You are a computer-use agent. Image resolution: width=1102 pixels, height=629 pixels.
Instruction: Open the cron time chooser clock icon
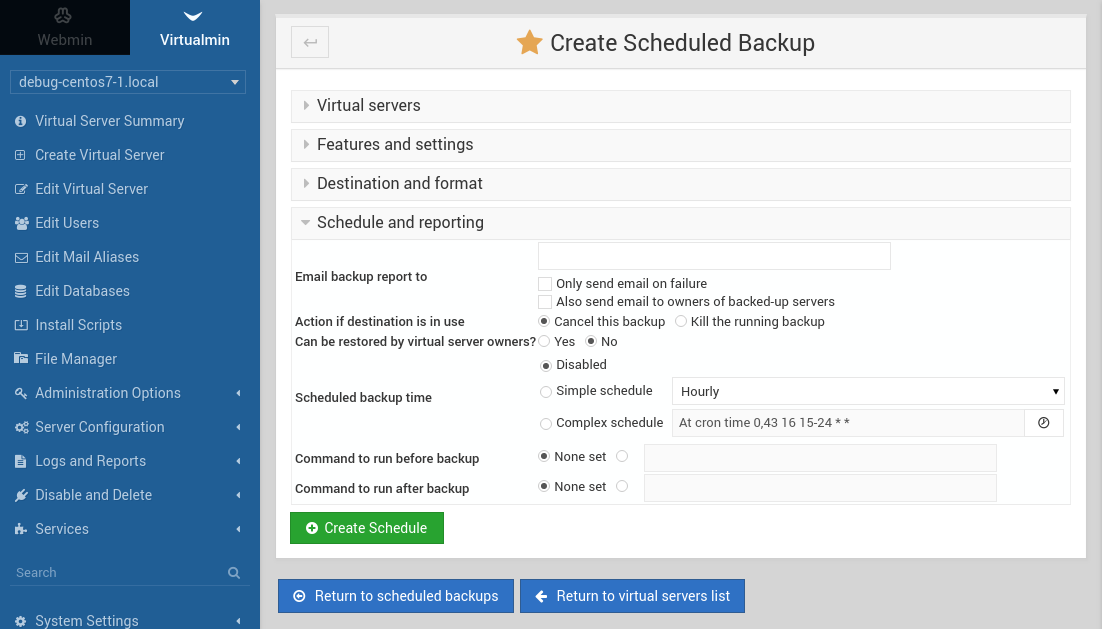(1044, 423)
